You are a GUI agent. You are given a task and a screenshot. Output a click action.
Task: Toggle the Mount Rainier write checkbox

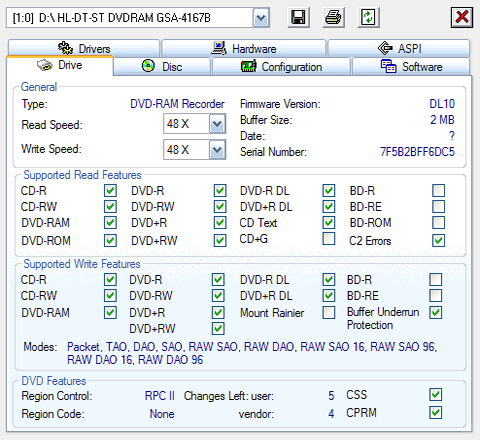pos(329,313)
